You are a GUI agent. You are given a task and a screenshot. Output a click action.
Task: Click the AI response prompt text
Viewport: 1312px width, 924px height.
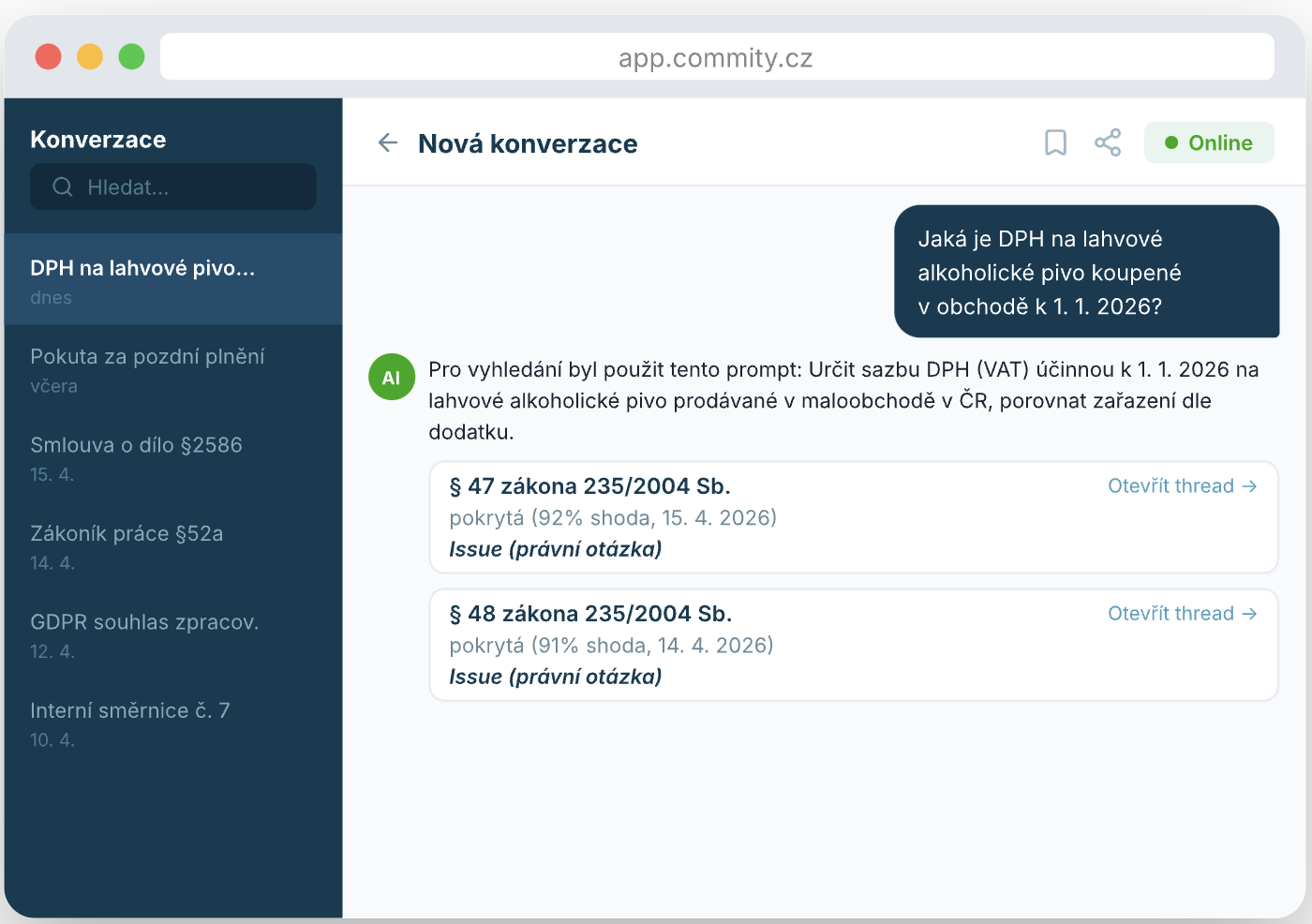(x=843, y=400)
